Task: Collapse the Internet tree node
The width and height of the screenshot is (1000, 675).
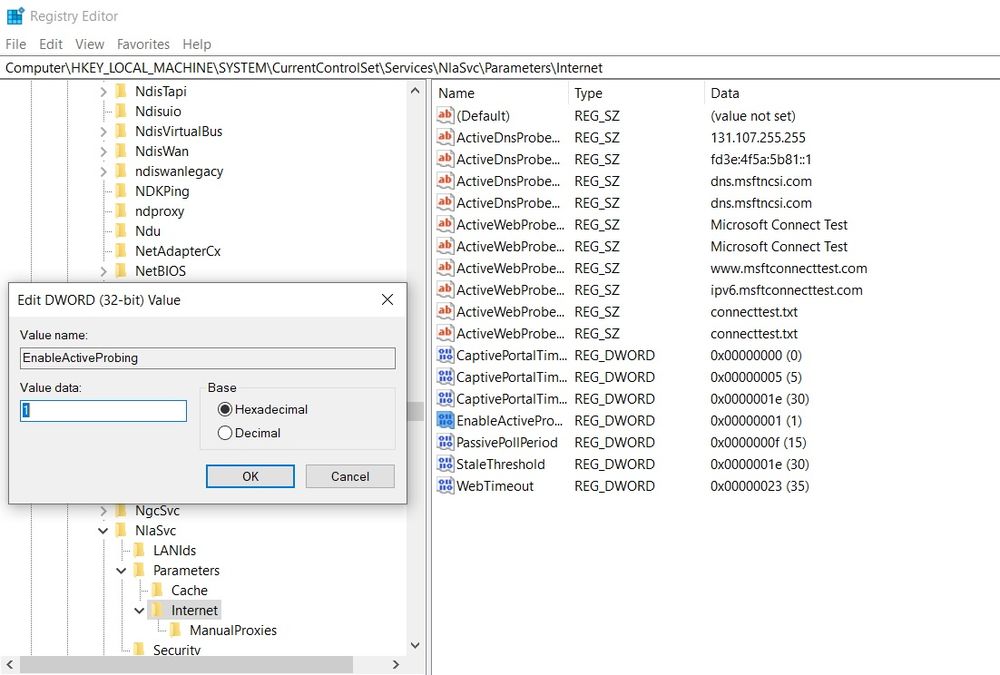Action: coord(139,611)
